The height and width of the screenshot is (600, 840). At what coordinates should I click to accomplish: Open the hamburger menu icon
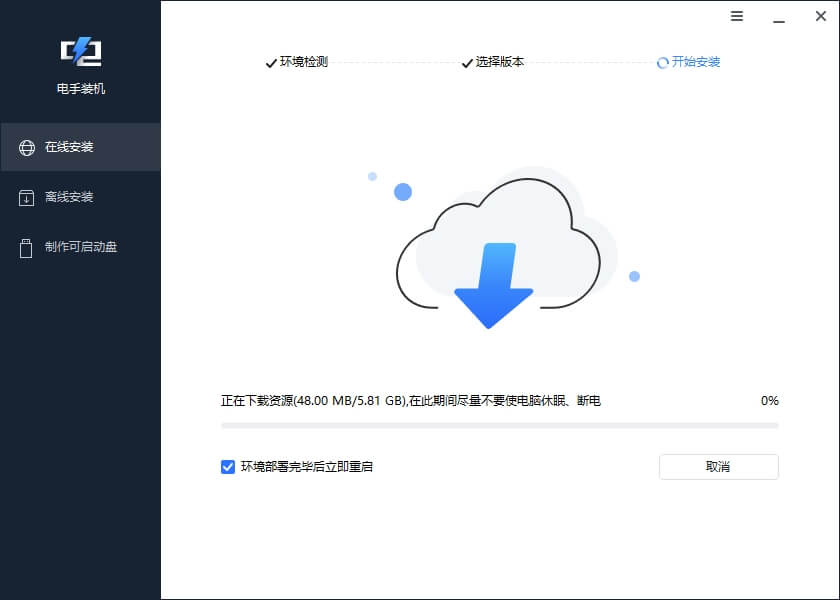tap(737, 16)
